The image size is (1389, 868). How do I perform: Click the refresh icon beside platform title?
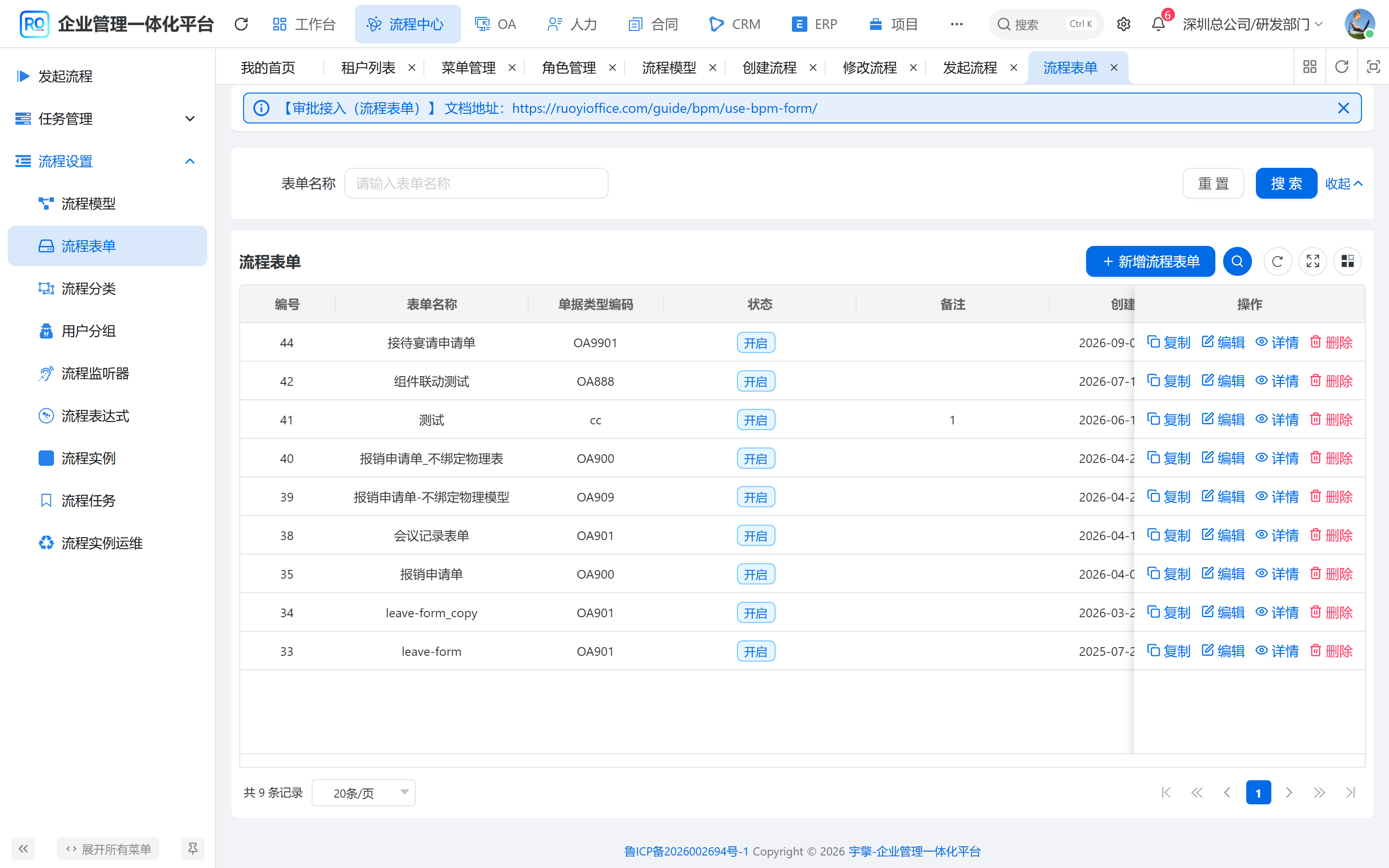pos(241,24)
